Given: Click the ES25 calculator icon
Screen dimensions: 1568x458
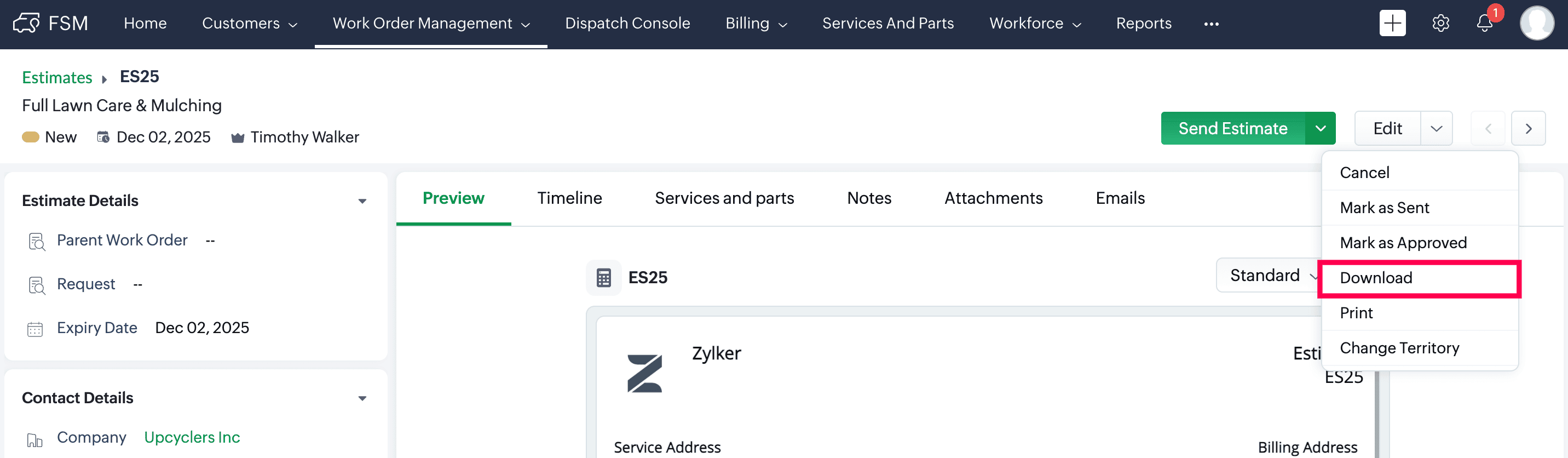Looking at the screenshot, I should (x=603, y=278).
